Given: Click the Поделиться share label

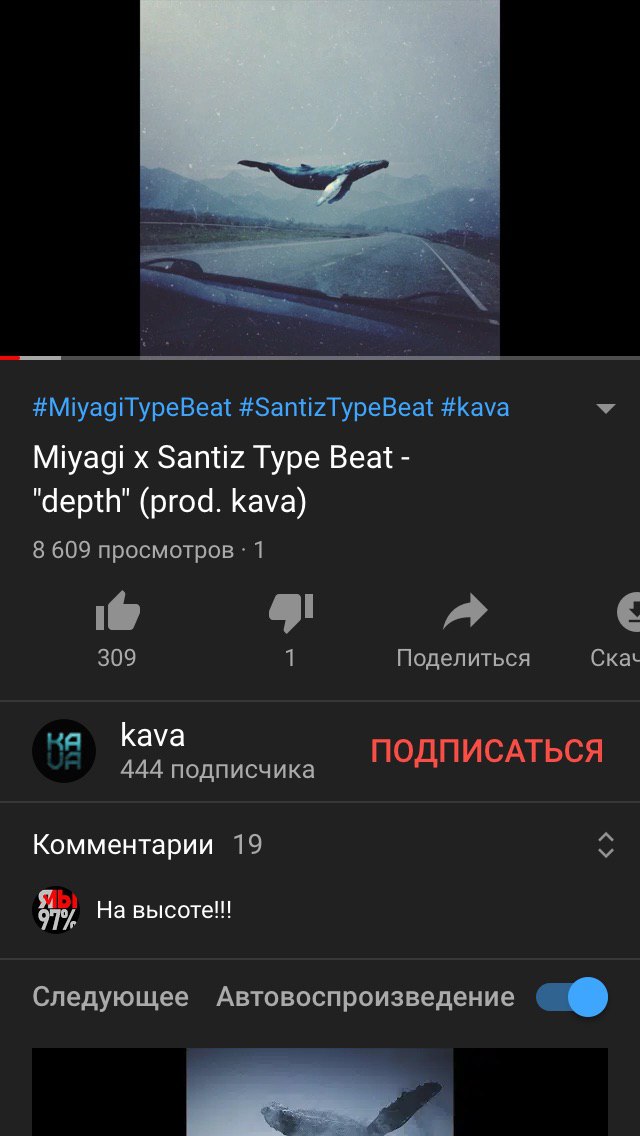Looking at the screenshot, I should coord(463,658).
